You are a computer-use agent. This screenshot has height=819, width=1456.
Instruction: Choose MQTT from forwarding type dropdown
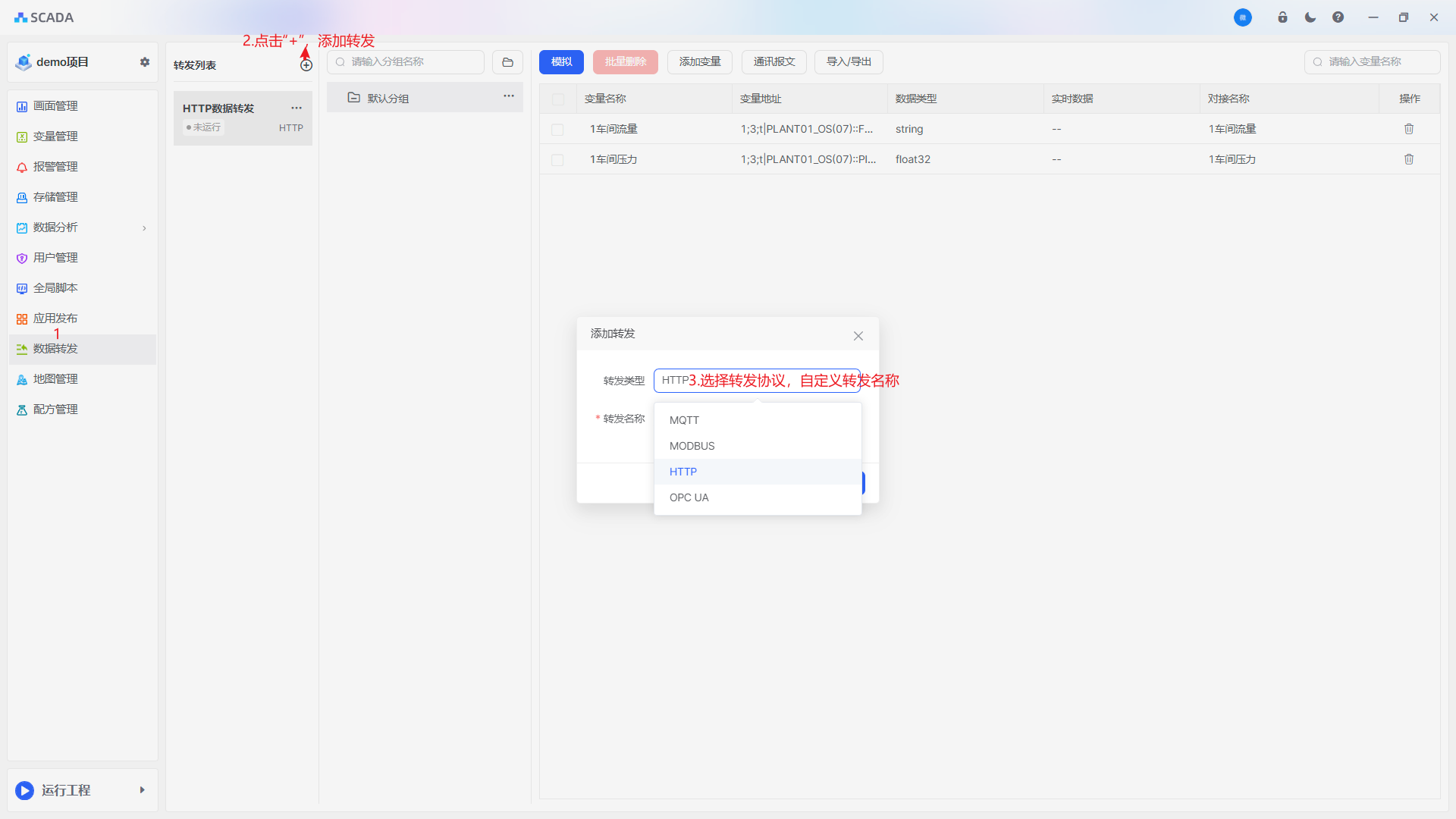coord(684,420)
